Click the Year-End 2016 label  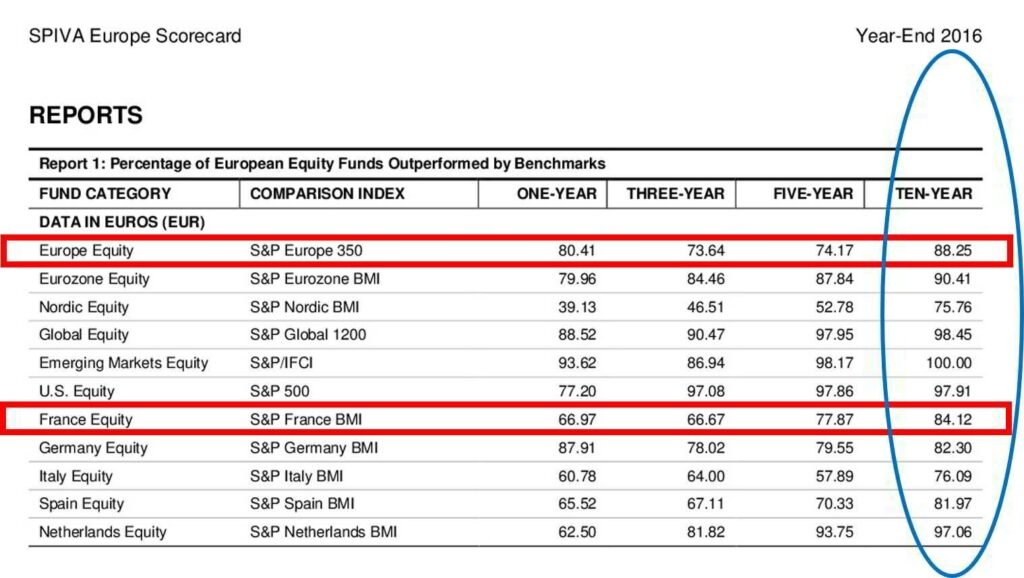(x=918, y=37)
